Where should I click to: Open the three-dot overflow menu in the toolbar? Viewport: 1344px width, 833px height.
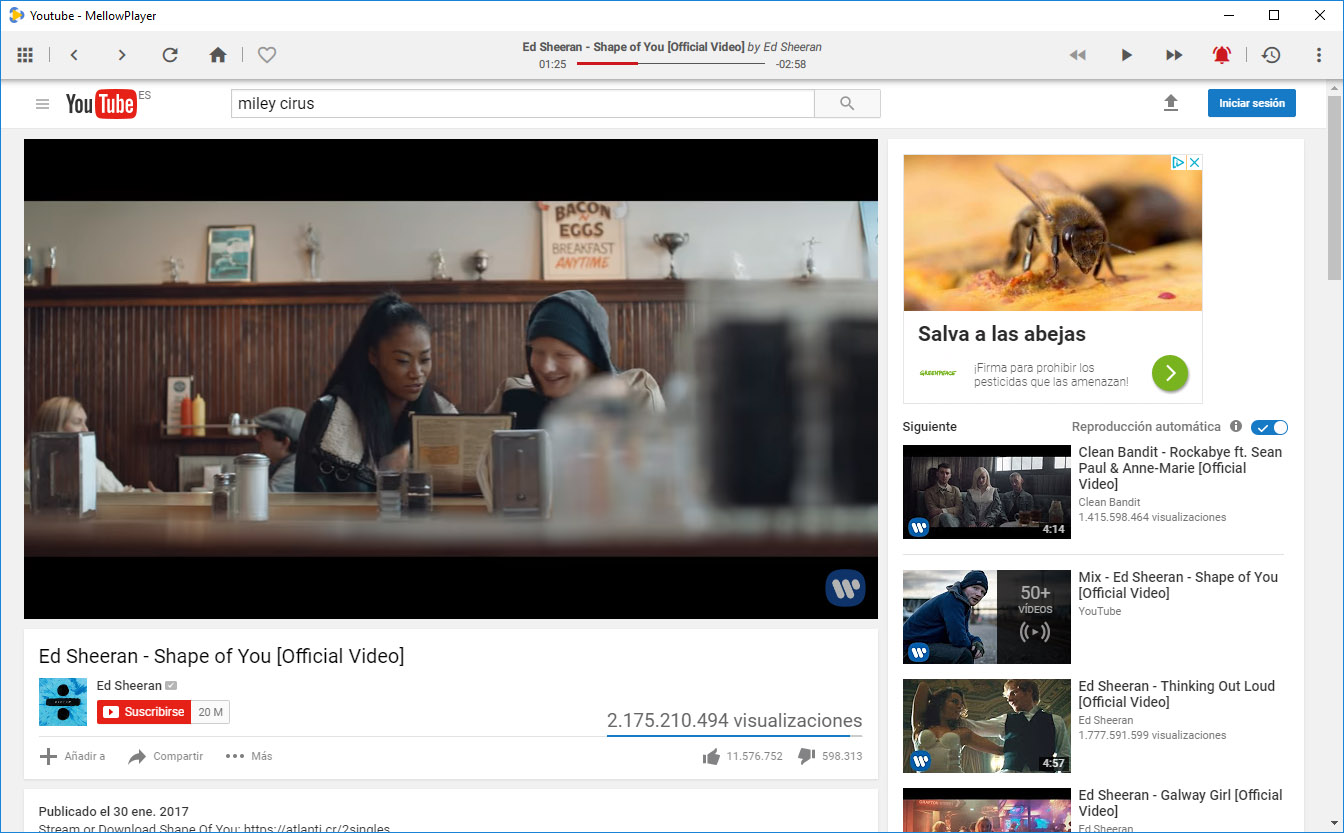click(x=1320, y=55)
